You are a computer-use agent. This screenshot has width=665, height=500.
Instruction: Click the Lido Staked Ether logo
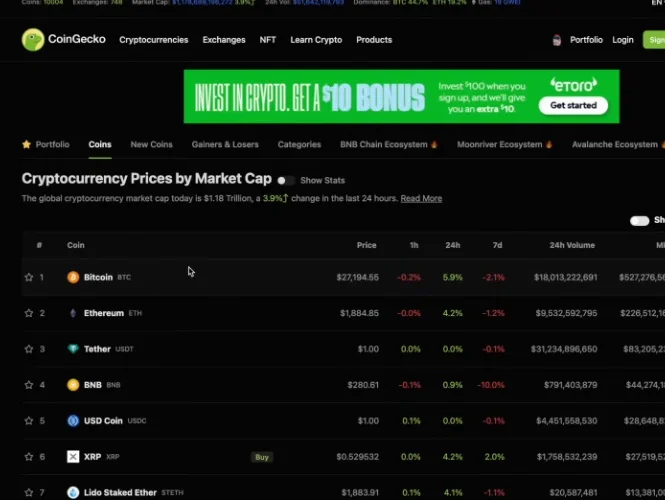tap(73, 492)
